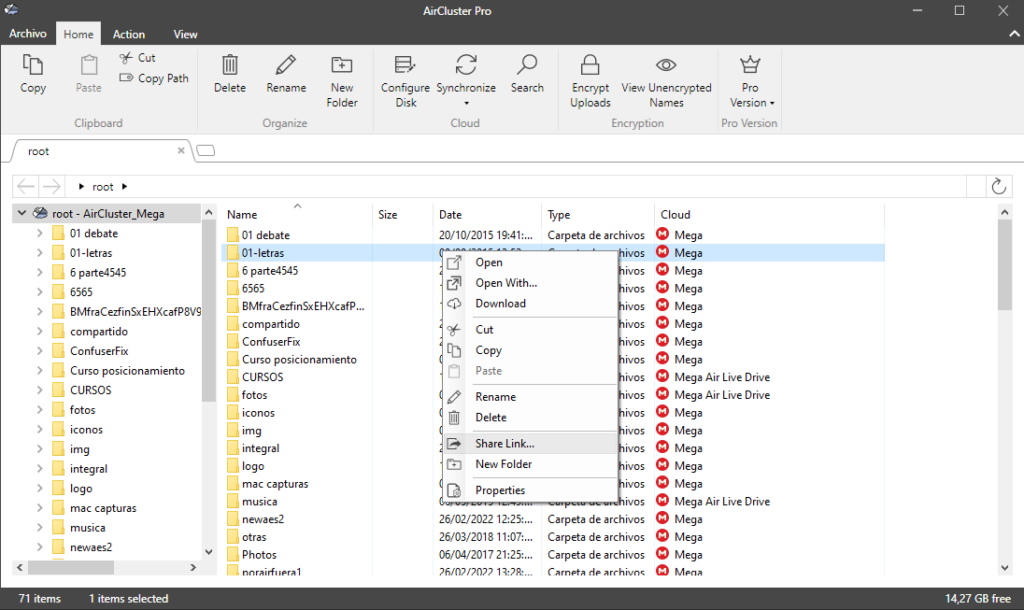Viewport: 1024px width, 610px height.
Task: Click Copy Path in the ribbon
Action: tap(154, 78)
